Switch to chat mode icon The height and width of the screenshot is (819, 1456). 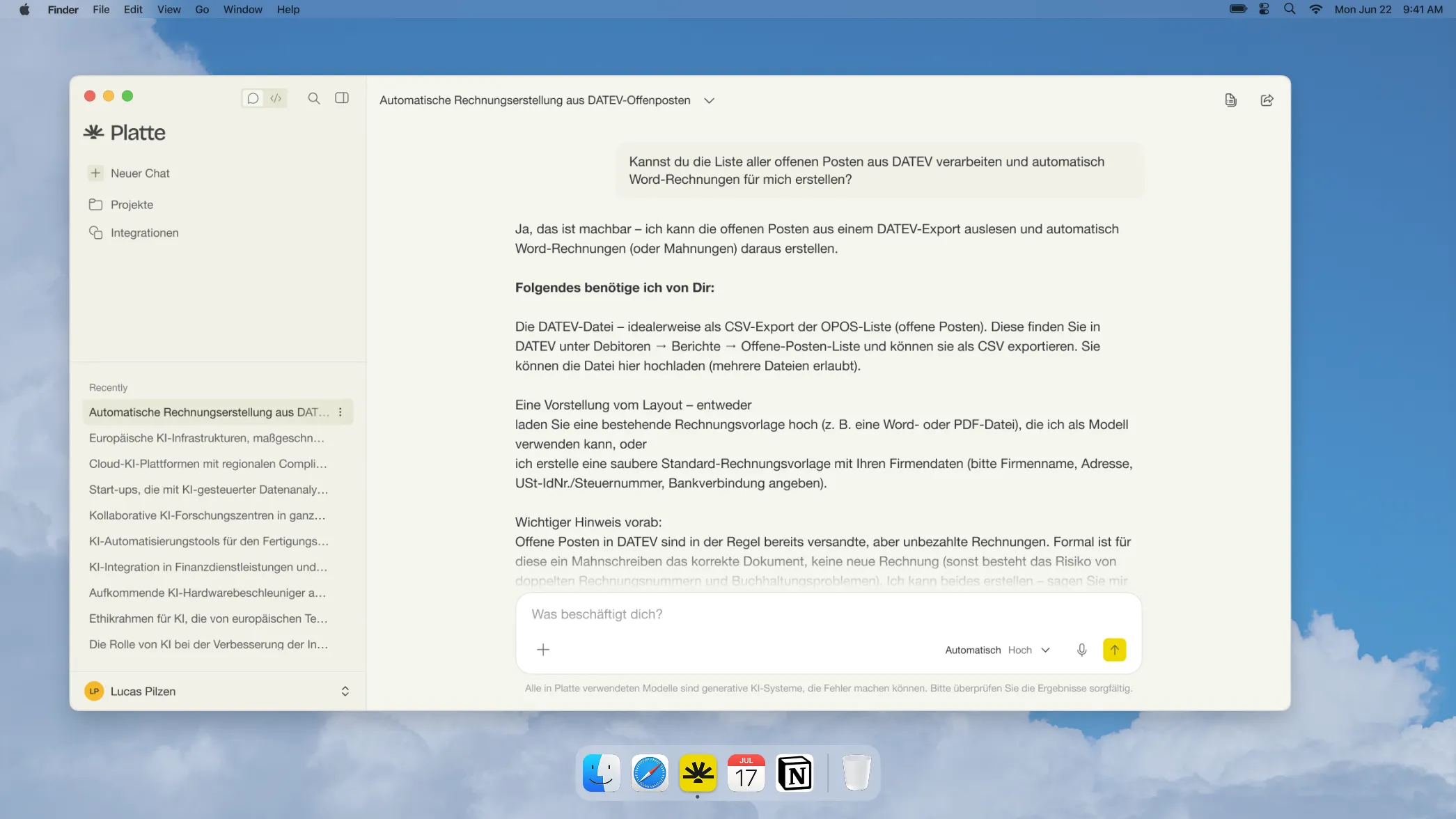pos(253,98)
